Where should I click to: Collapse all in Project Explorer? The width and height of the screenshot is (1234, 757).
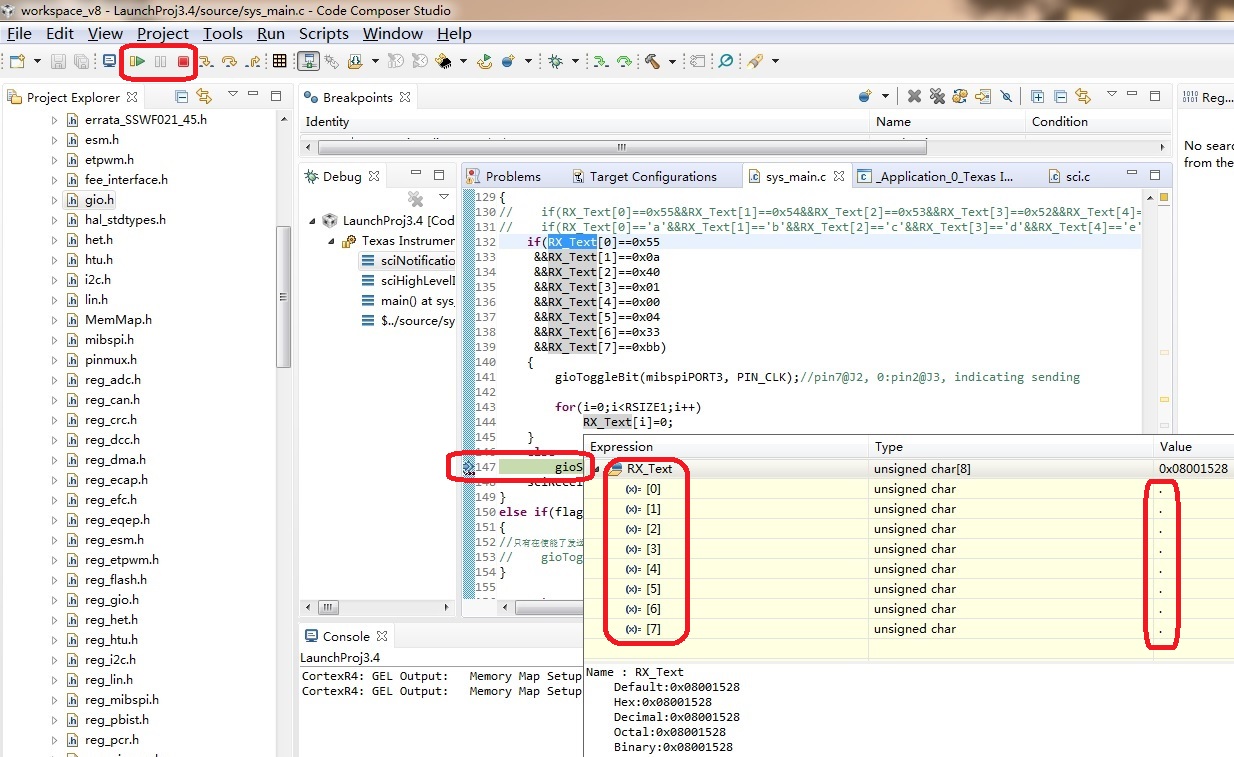182,97
